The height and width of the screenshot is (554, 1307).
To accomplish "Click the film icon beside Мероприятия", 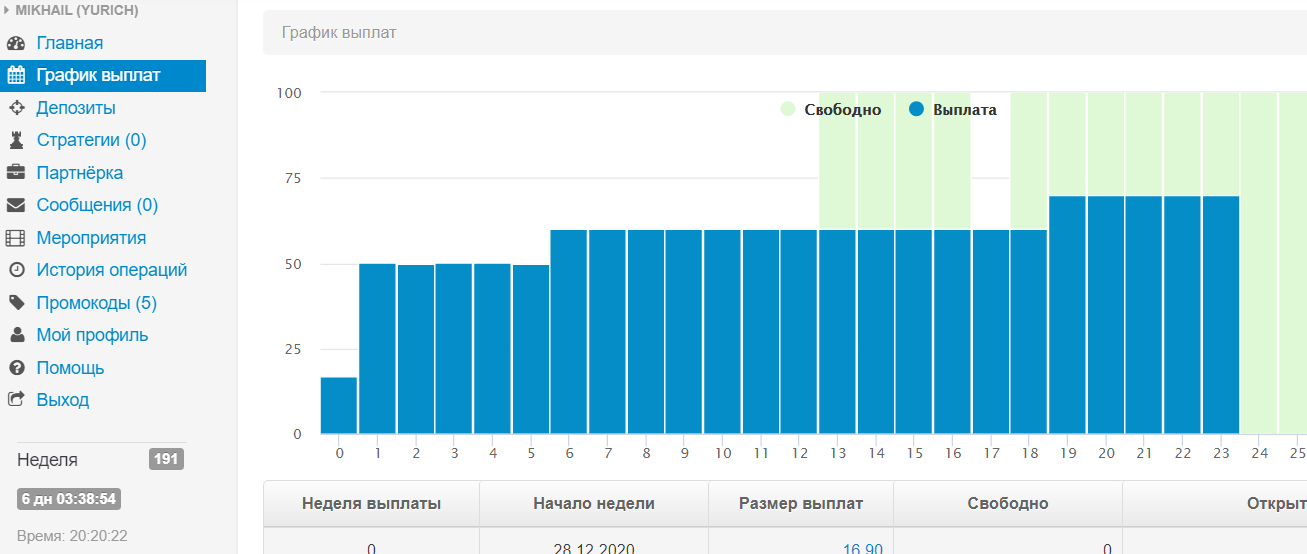I will coord(15,238).
